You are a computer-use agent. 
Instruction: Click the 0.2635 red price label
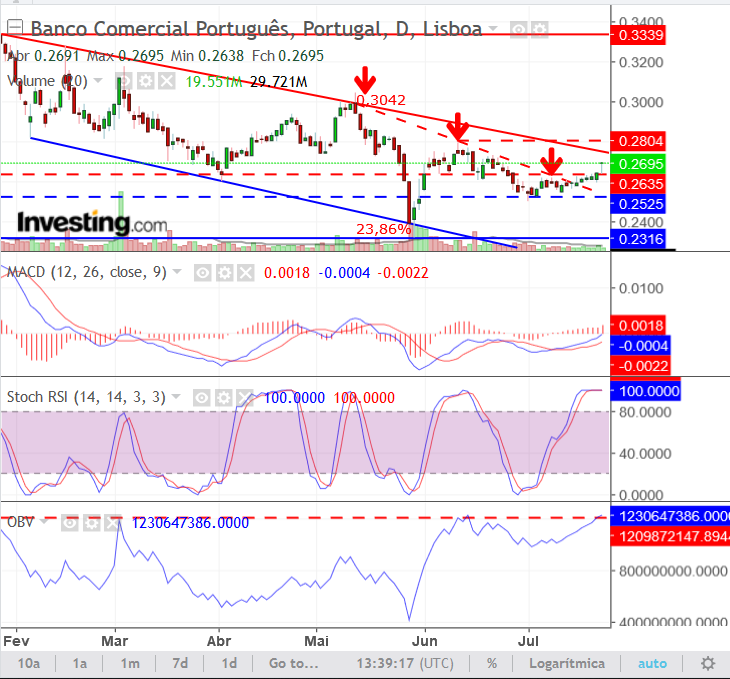tap(638, 184)
